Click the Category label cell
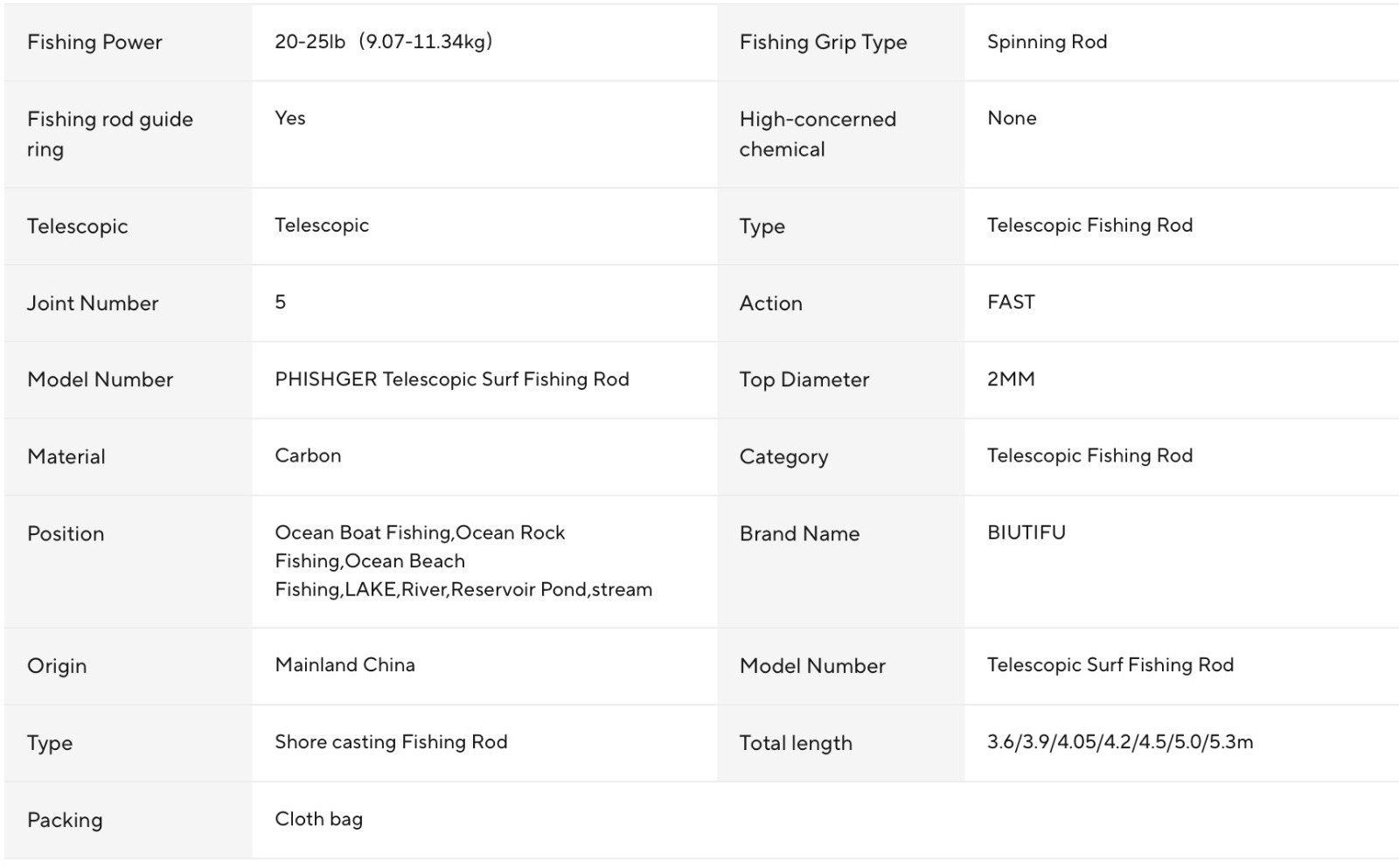1399x868 pixels. (x=841, y=457)
